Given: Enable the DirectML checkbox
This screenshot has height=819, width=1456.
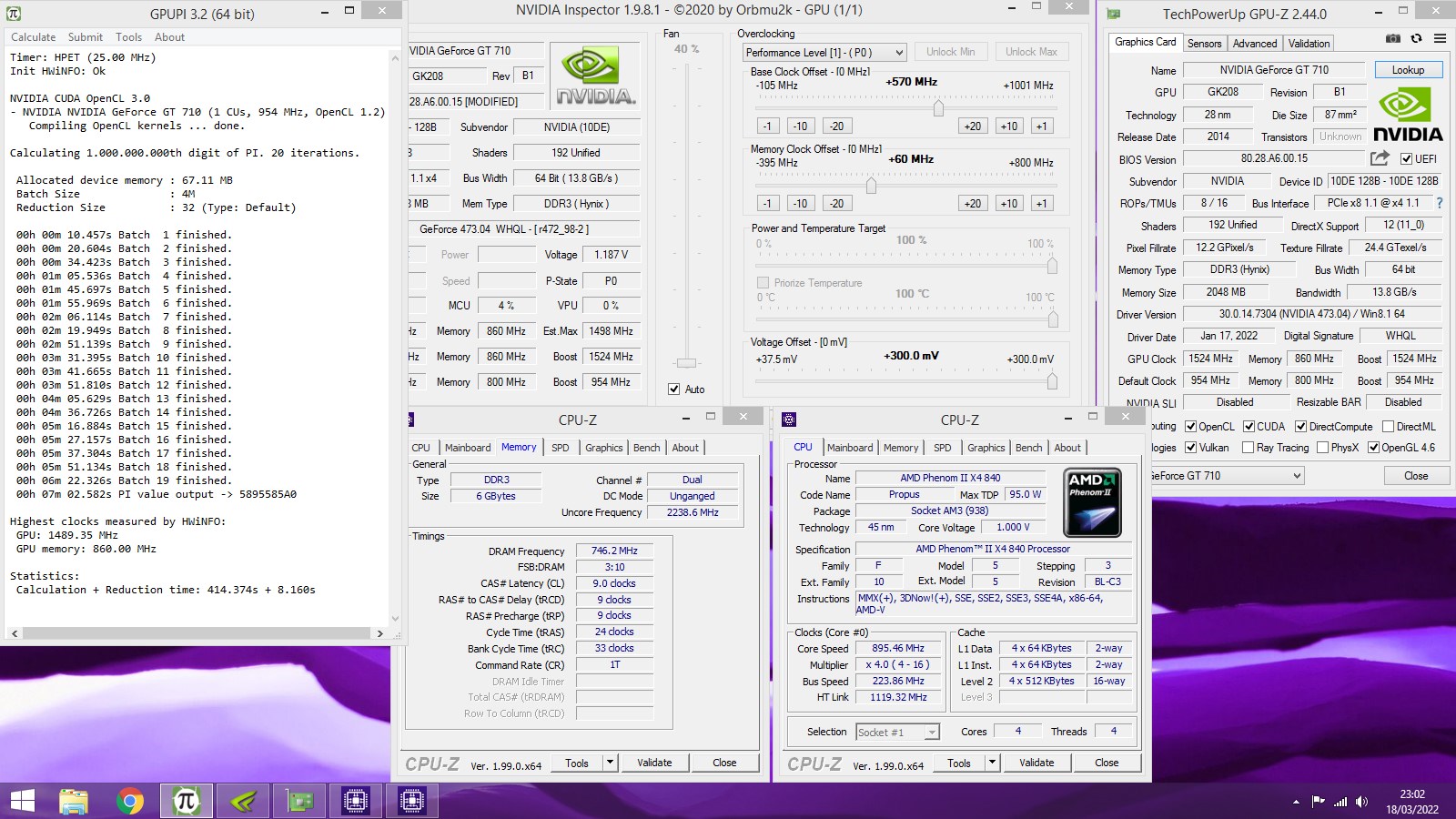Looking at the screenshot, I should [1388, 426].
